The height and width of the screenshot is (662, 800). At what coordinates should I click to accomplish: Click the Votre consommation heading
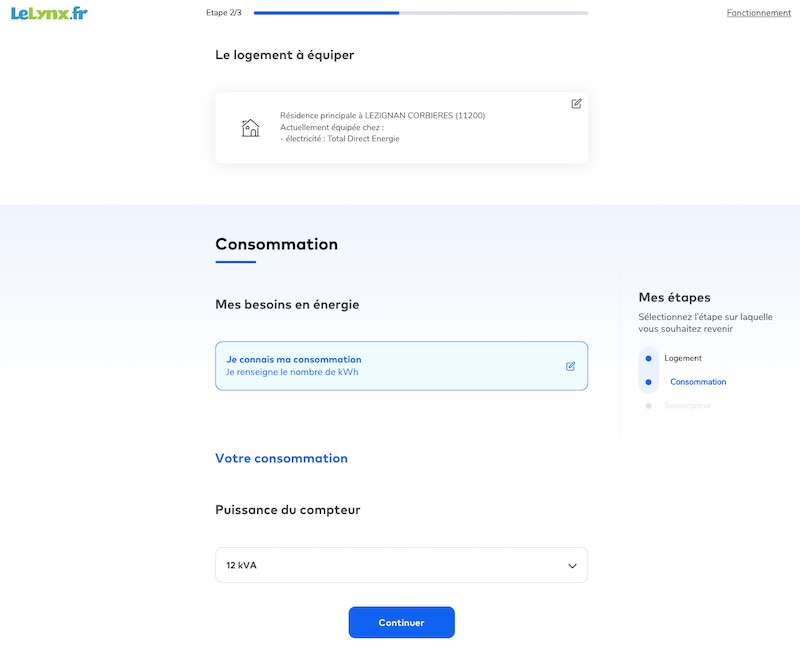[x=282, y=458]
